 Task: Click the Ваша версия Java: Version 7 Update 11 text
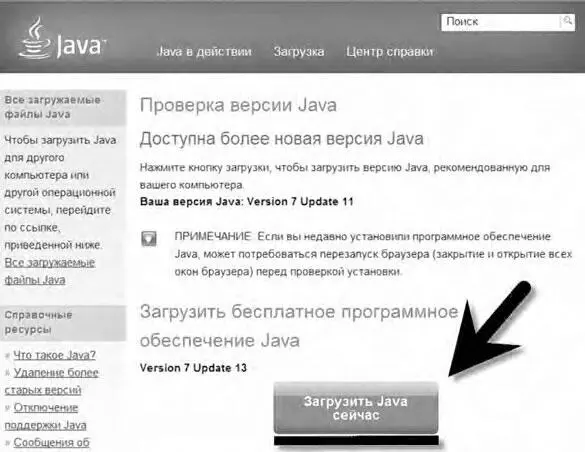[x=247, y=201]
